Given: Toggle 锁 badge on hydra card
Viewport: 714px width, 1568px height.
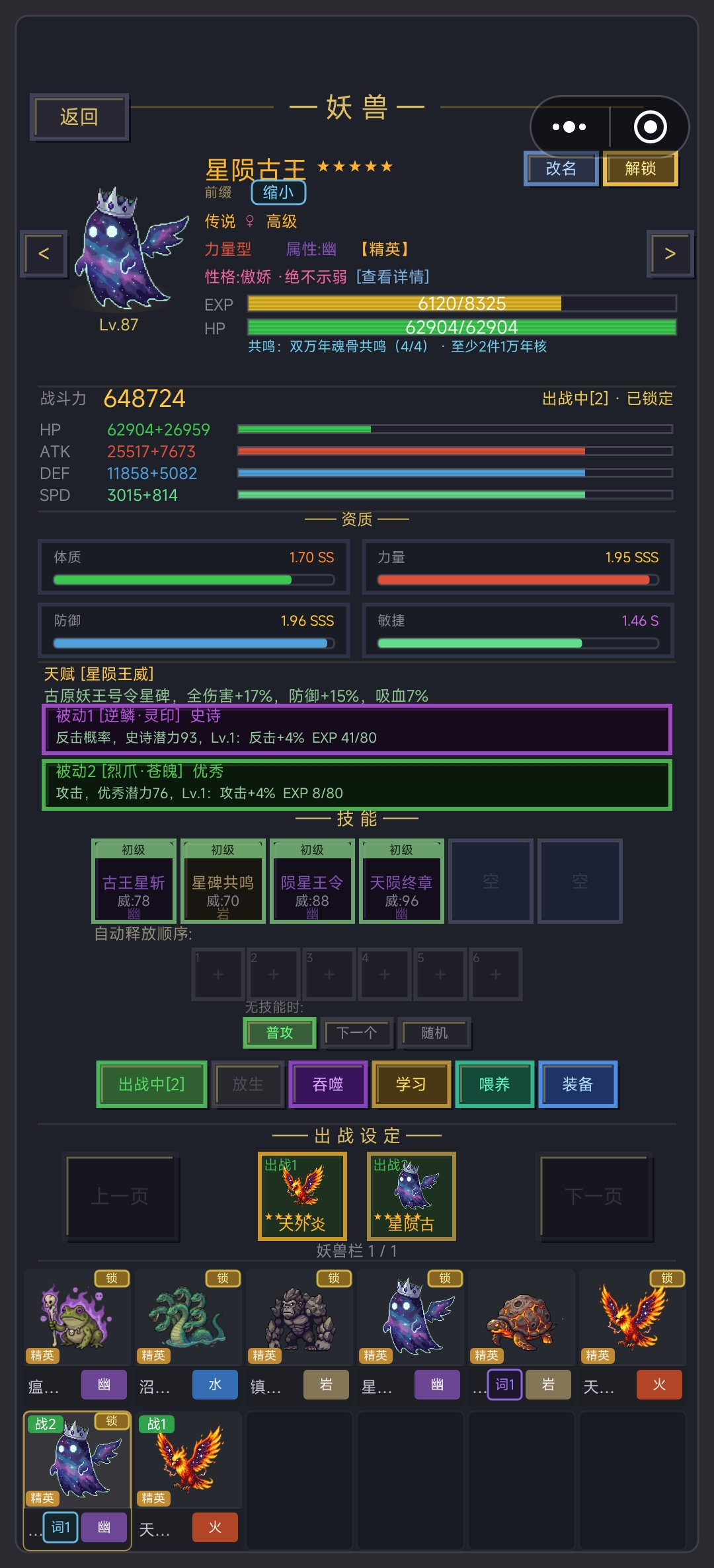Looking at the screenshot, I should pos(223,1278).
